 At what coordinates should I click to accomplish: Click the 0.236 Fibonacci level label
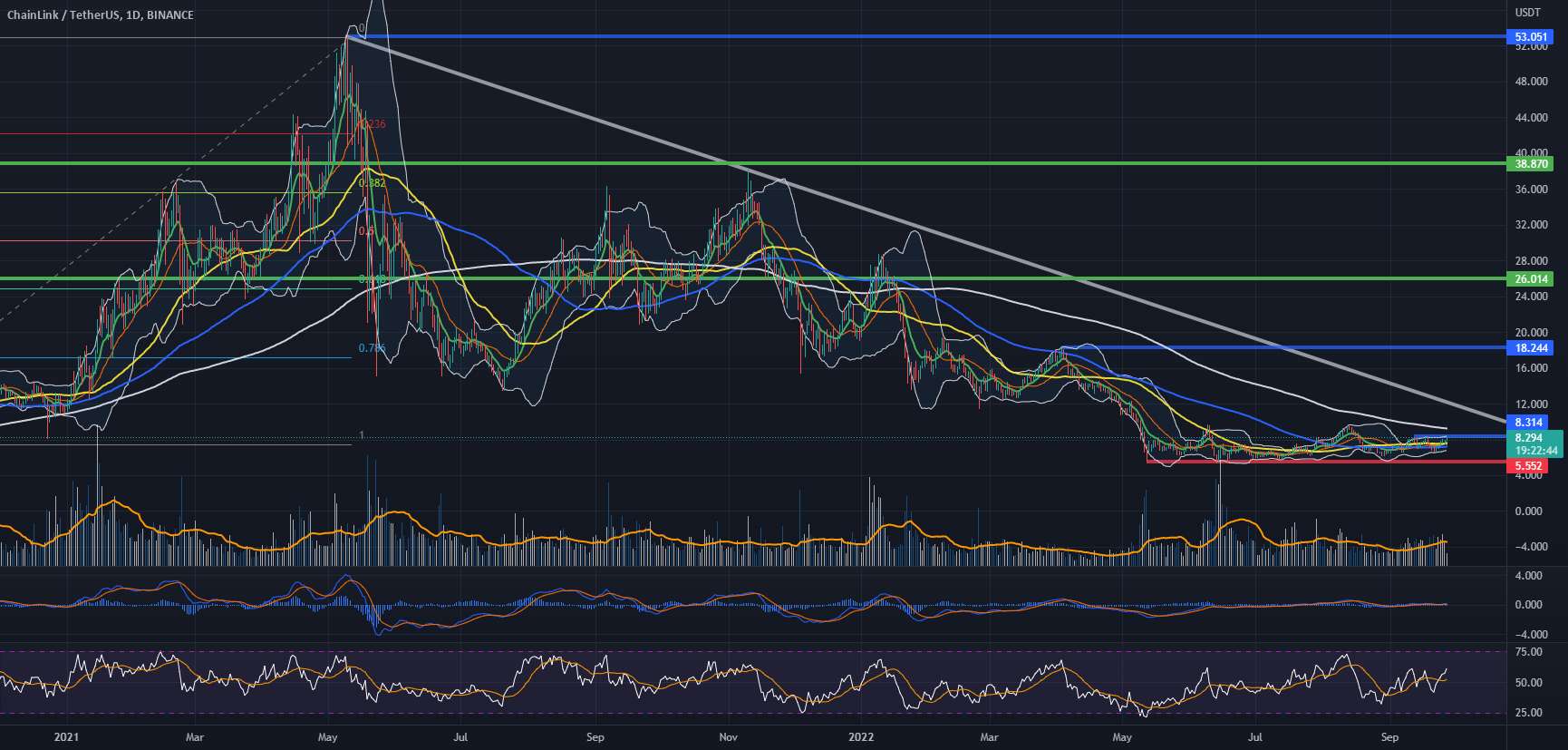coord(372,124)
